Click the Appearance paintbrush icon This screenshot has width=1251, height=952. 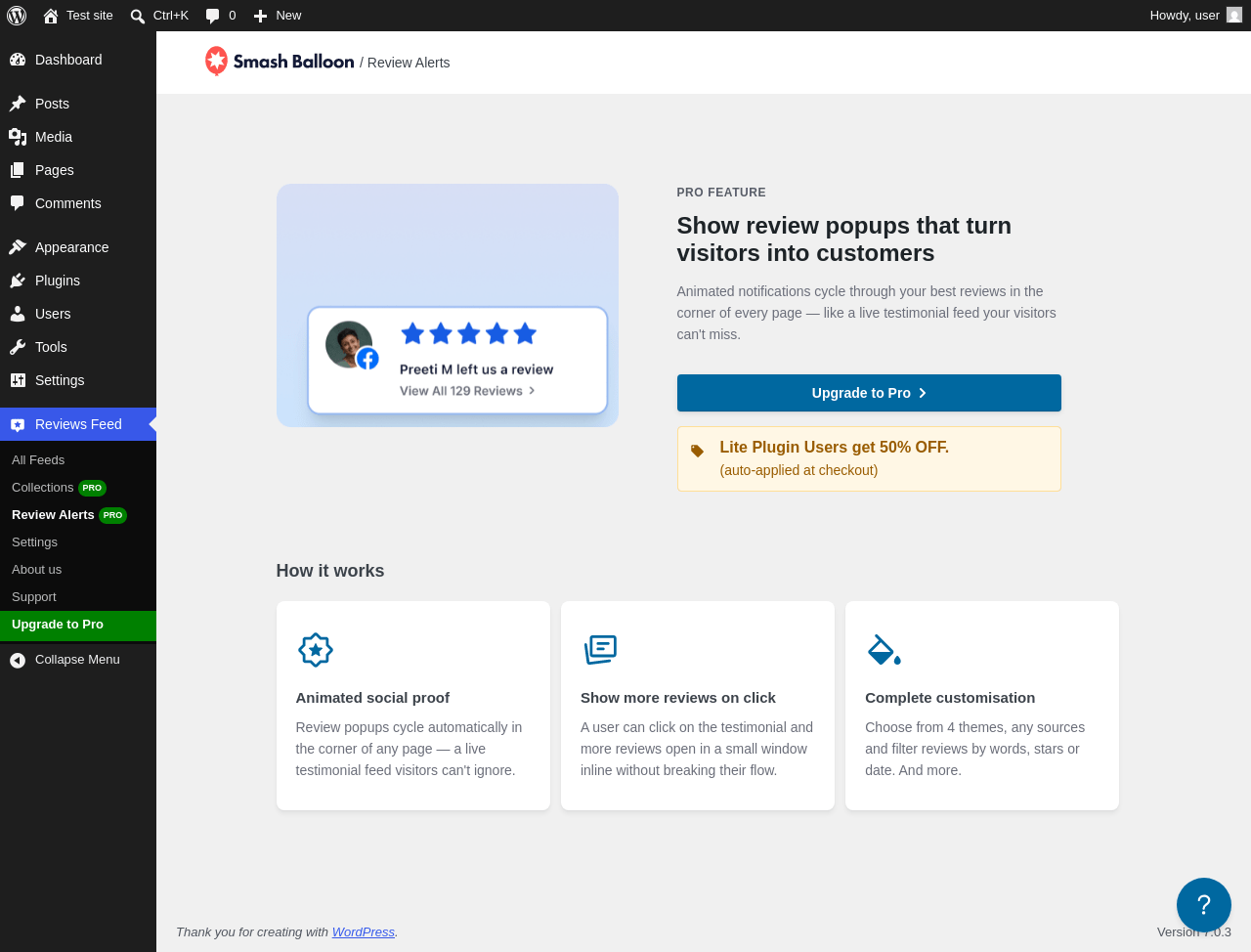pos(18,247)
